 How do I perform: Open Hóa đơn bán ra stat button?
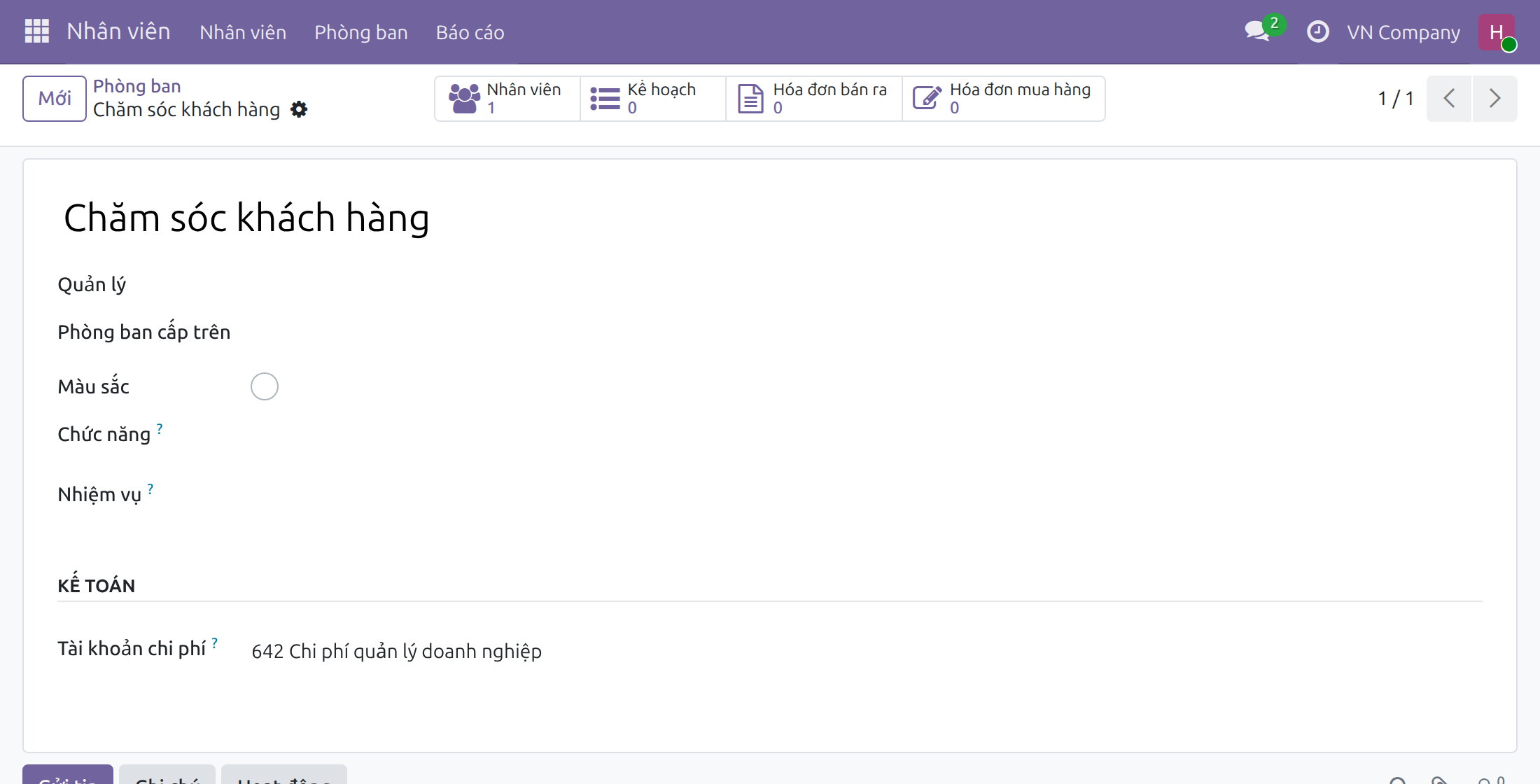pos(814,99)
